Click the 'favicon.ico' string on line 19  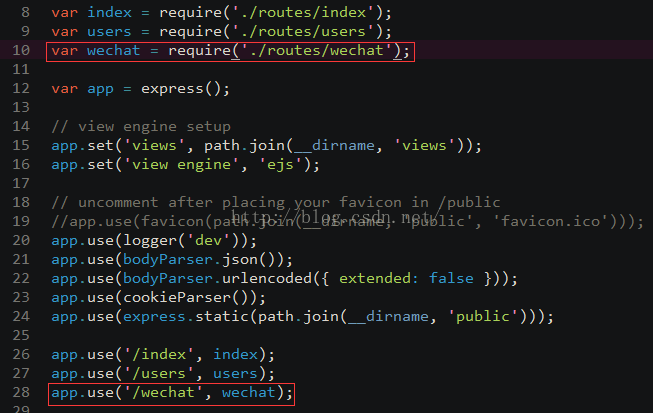tap(551, 221)
